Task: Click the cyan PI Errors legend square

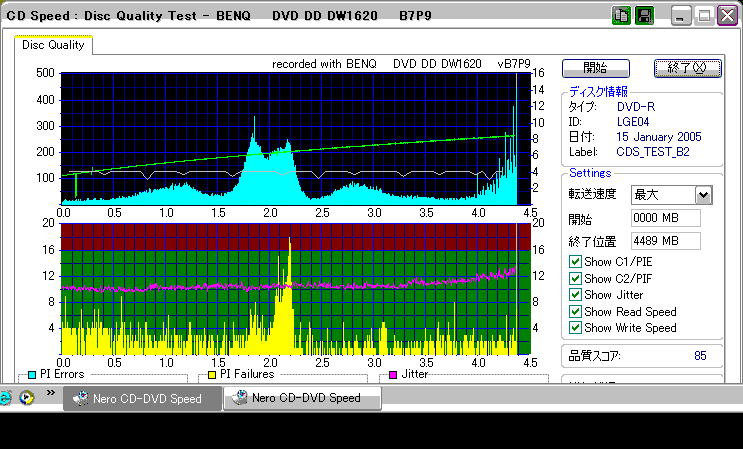Action: 32,375
